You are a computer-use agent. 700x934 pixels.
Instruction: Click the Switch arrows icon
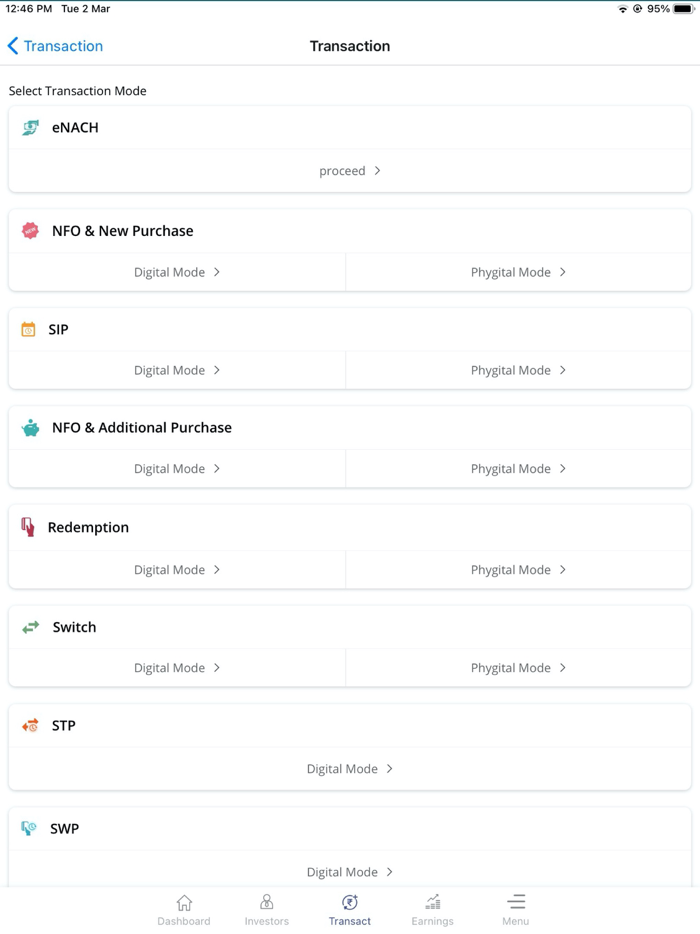28,627
